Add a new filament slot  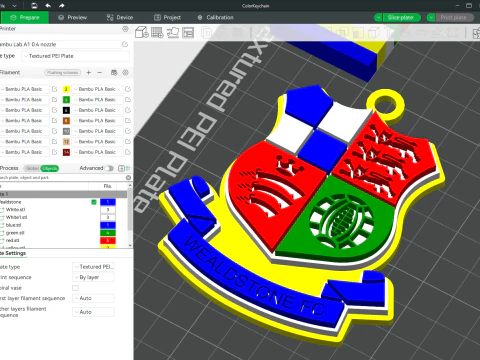89,72
